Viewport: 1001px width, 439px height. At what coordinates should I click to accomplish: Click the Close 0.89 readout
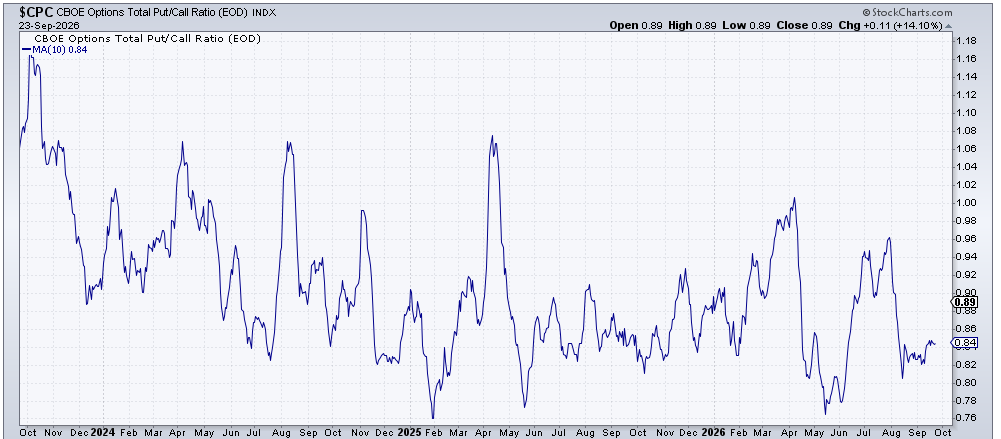click(804, 26)
